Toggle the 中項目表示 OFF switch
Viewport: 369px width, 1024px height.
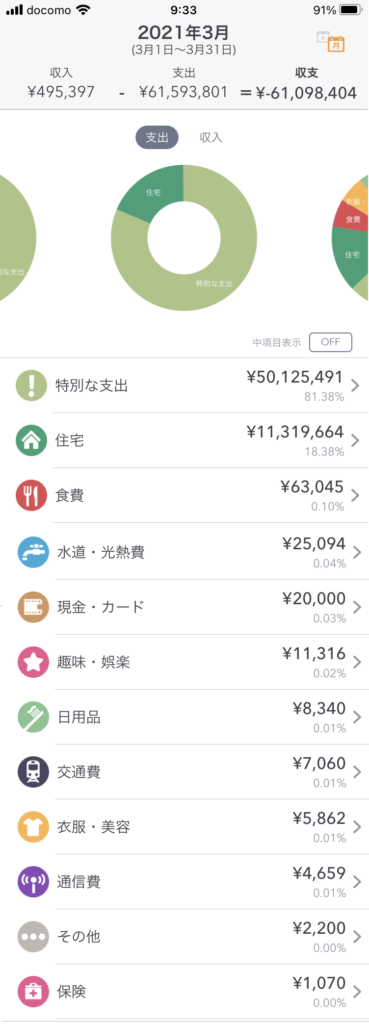click(330, 342)
